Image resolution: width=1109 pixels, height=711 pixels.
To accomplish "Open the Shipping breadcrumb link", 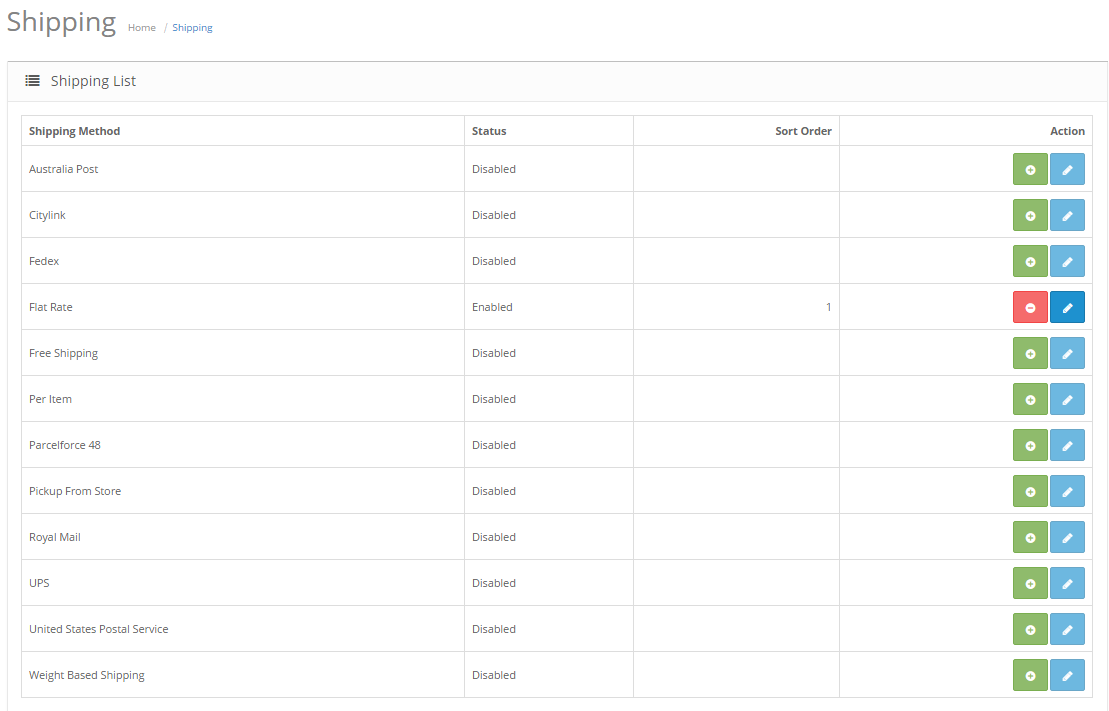I will (192, 28).
